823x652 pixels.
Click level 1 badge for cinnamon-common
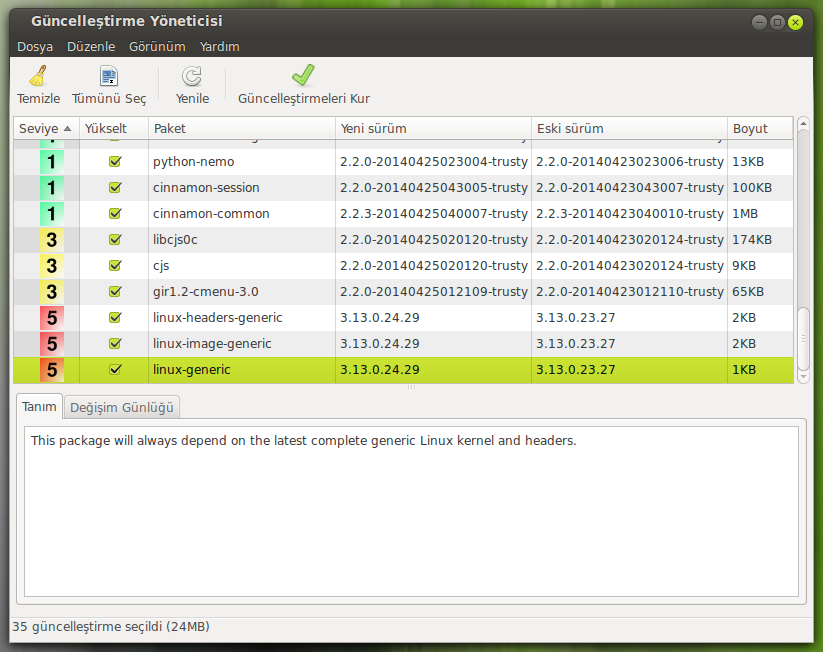point(51,214)
